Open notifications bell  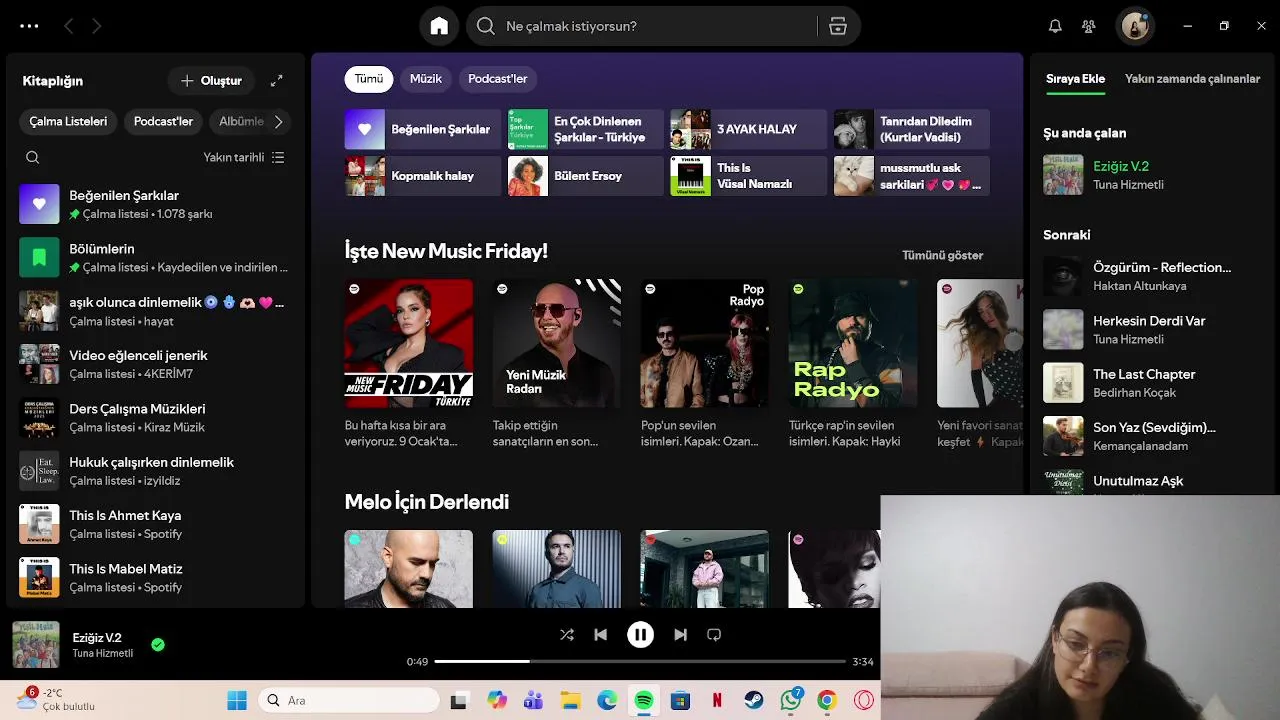[1055, 26]
